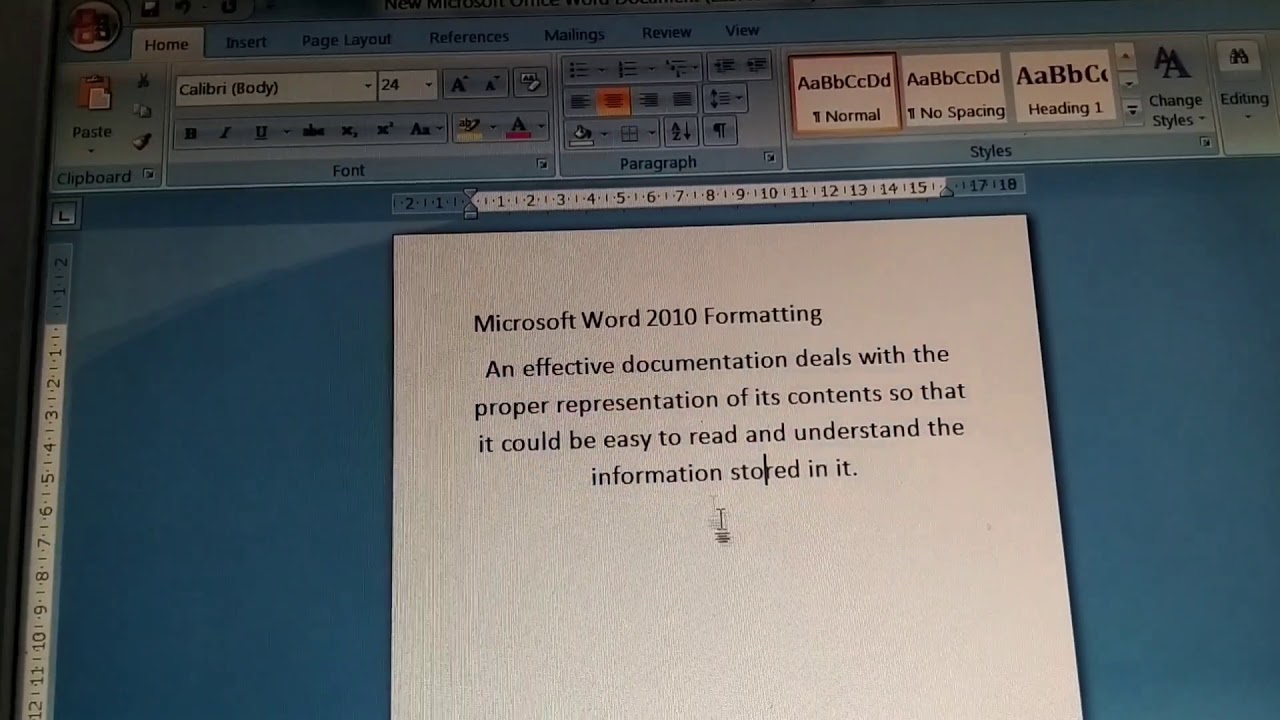Open font color dropdown arrow
The image size is (1280, 720).
coord(541,126)
